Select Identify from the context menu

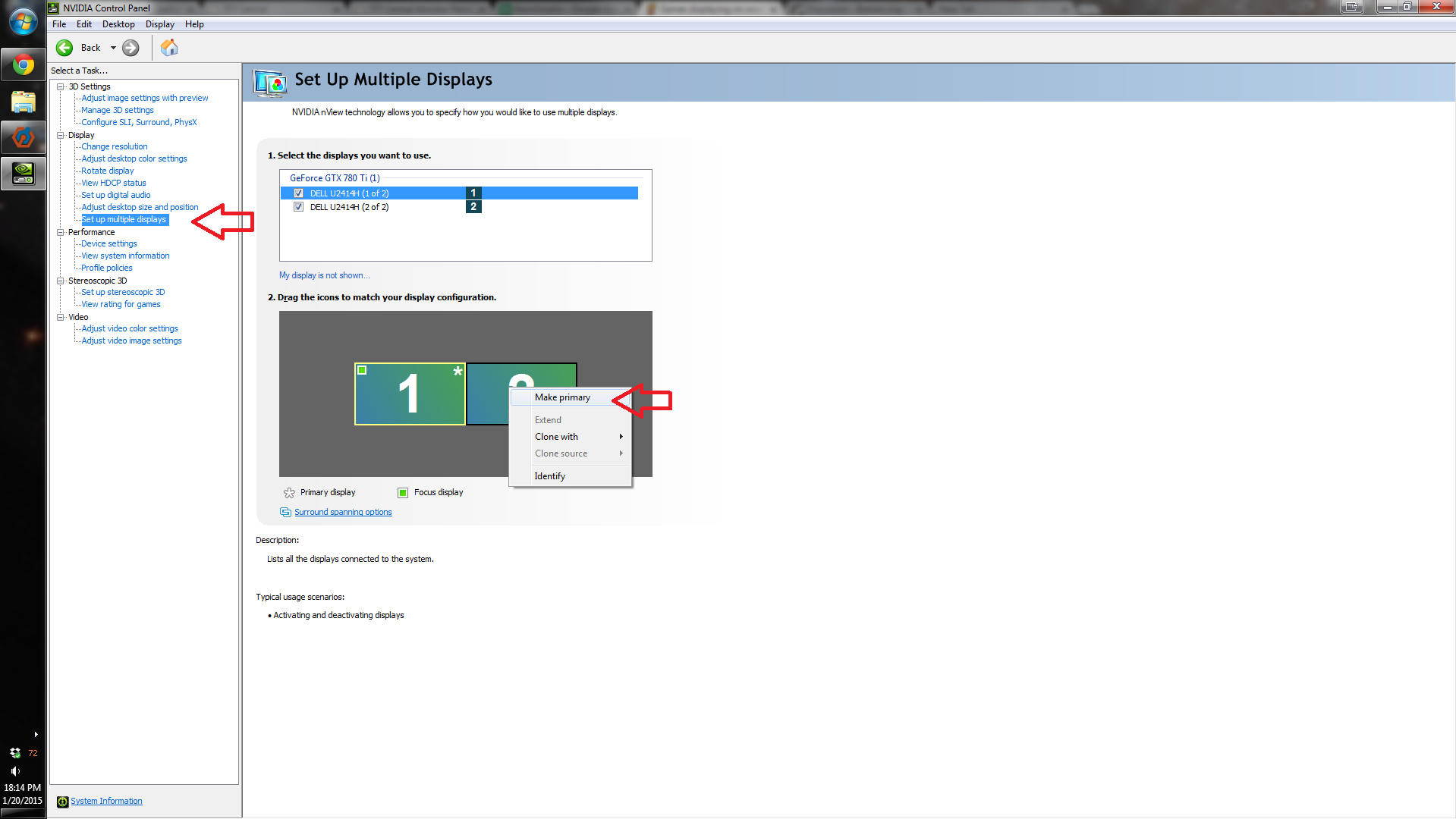[571, 476]
